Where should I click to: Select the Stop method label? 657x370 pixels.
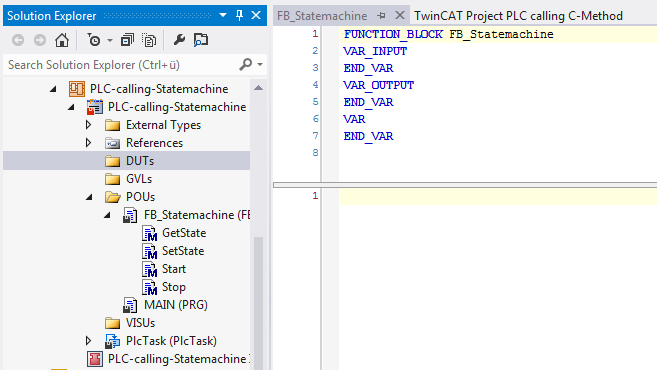point(174,287)
